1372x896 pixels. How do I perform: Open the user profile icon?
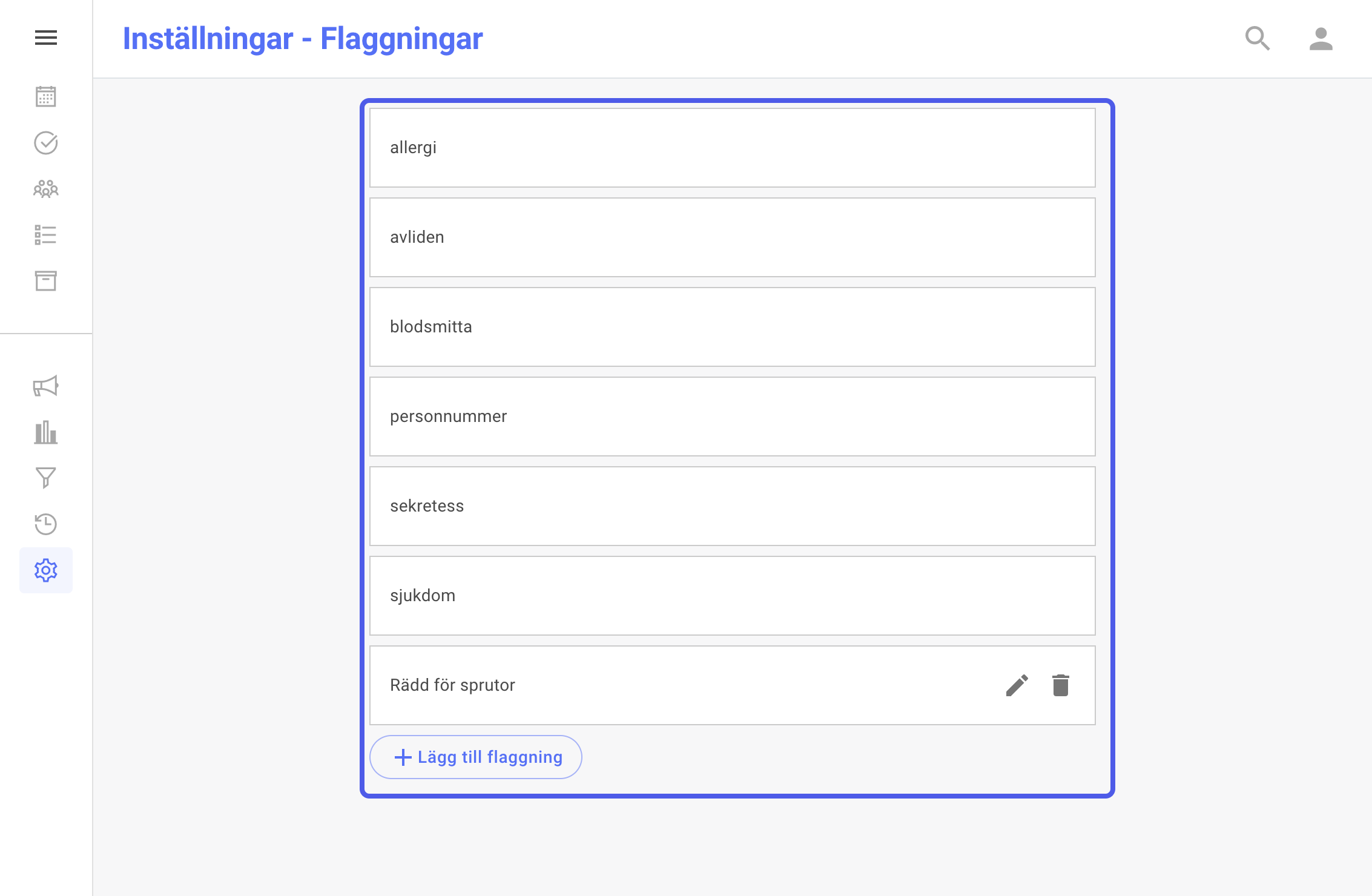coord(1321,39)
